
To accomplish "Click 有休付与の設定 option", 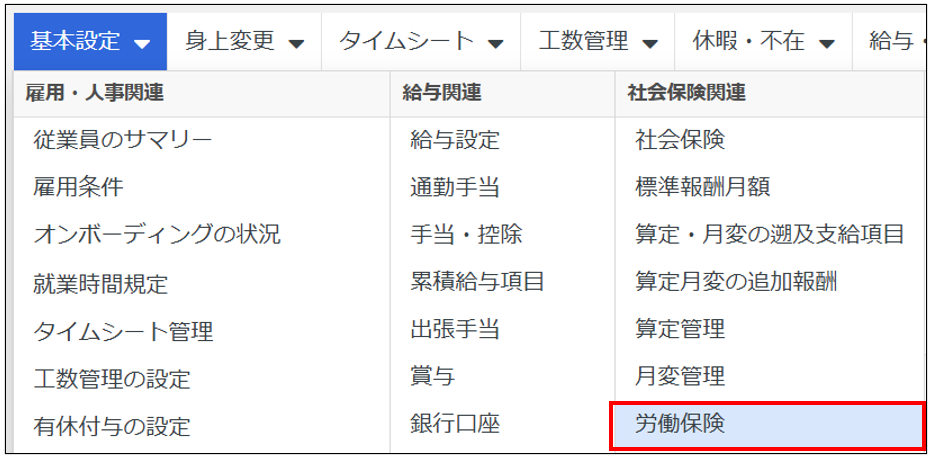I will click(112, 427).
